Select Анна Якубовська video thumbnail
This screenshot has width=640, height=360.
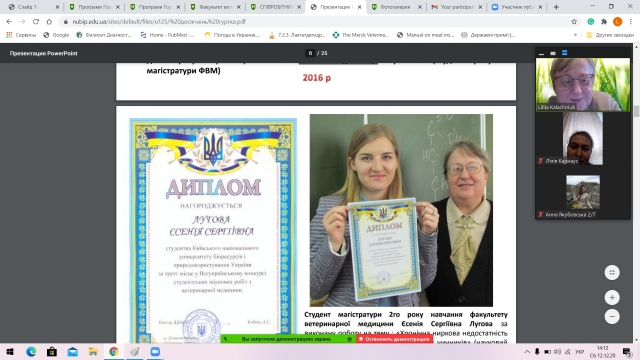click(x=583, y=192)
